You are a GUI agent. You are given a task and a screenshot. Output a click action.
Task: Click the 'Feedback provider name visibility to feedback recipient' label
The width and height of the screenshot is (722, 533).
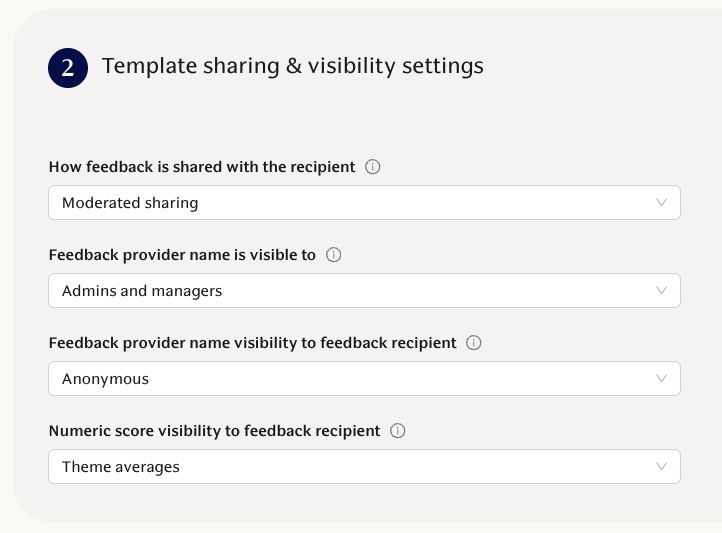coord(252,343)
